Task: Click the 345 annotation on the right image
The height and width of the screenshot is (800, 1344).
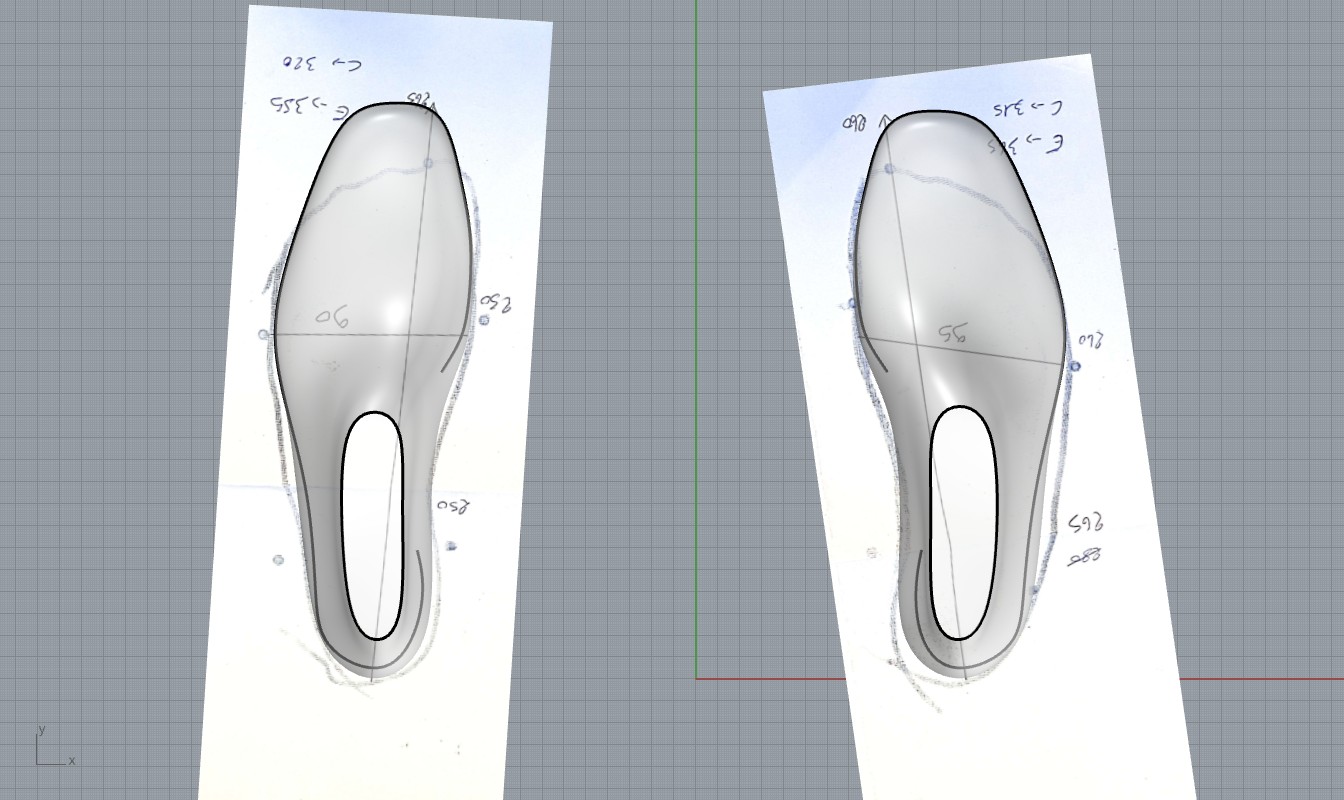Action: pyautogui.click(x=1026, y=106)
